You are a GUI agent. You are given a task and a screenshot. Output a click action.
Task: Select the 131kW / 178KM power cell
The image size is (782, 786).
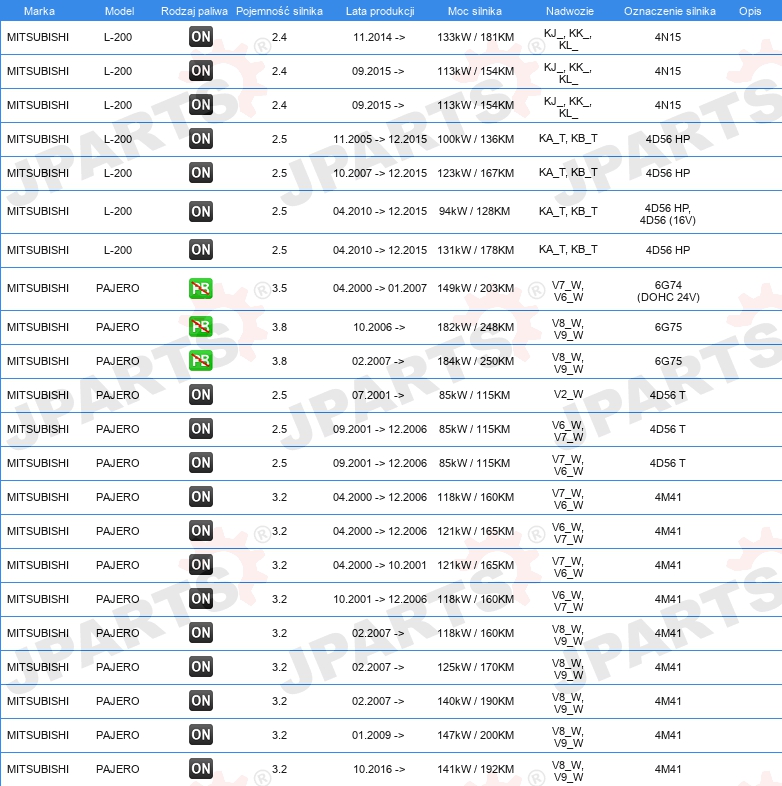[475, 250]
